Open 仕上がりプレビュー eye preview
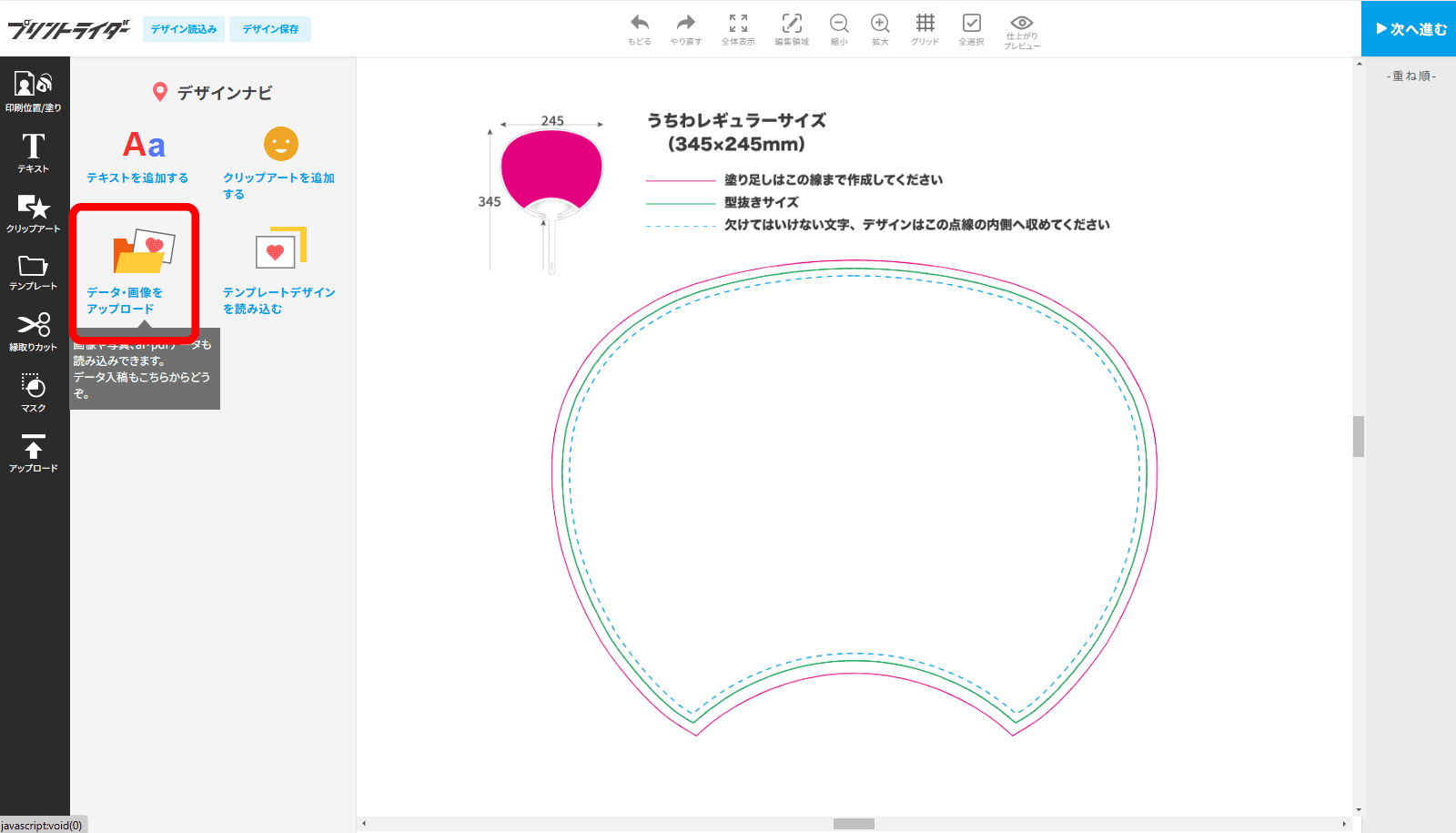Viewport: 1456px width, 833px height. pyautogui.click(x=1022, y=32)
